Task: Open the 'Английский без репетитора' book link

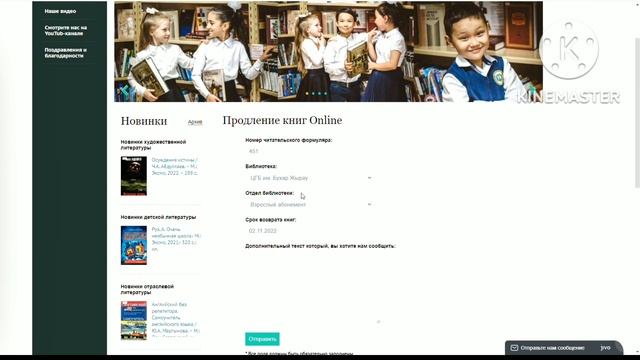Action: tap(176, 319)
